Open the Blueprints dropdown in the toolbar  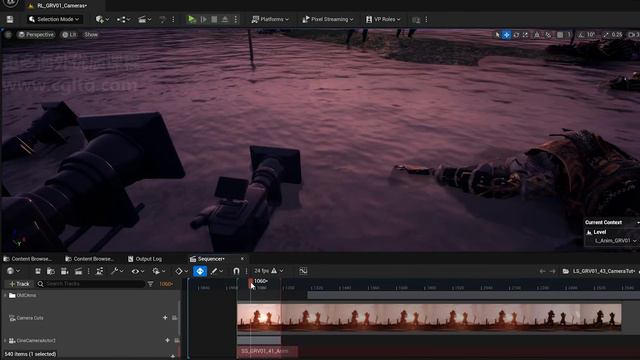click(123, 19)
